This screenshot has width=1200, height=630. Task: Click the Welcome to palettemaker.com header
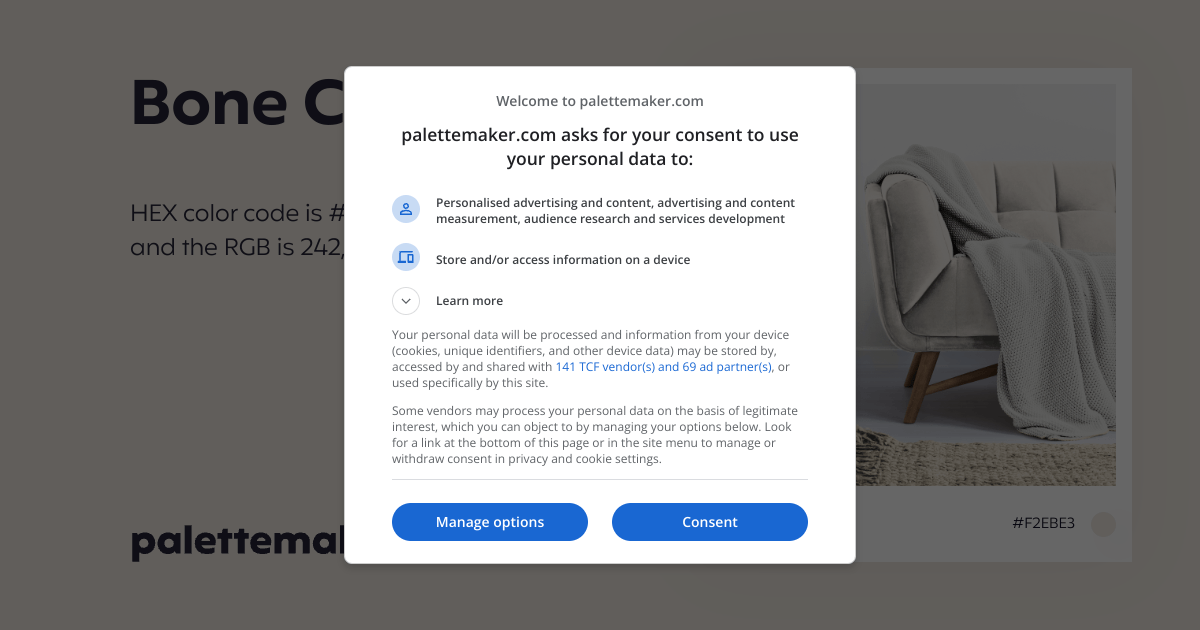tap(600, 101)
